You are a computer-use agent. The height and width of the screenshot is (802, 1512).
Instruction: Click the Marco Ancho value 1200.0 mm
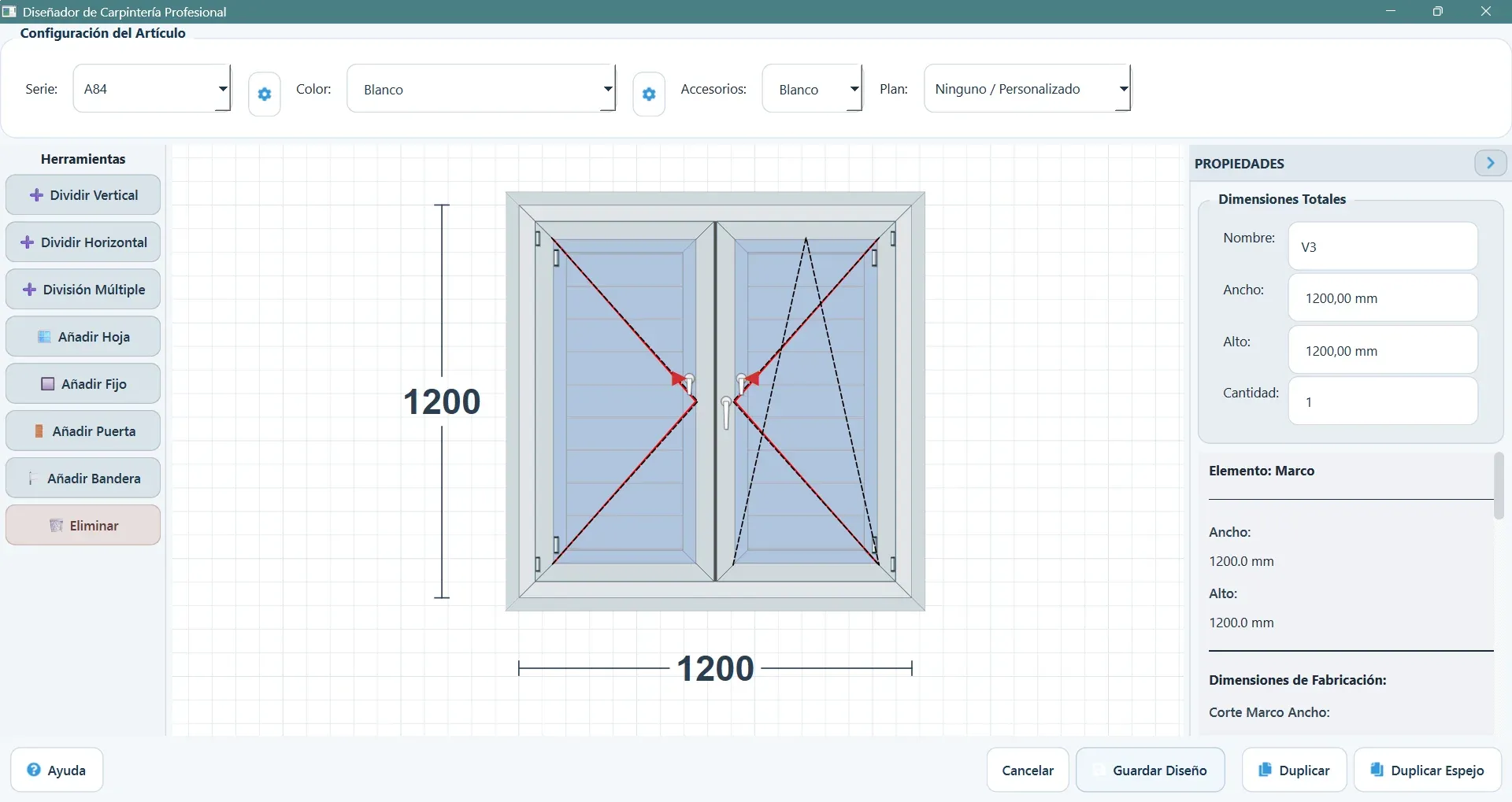pyautogui.click(x=1241, y=561)
